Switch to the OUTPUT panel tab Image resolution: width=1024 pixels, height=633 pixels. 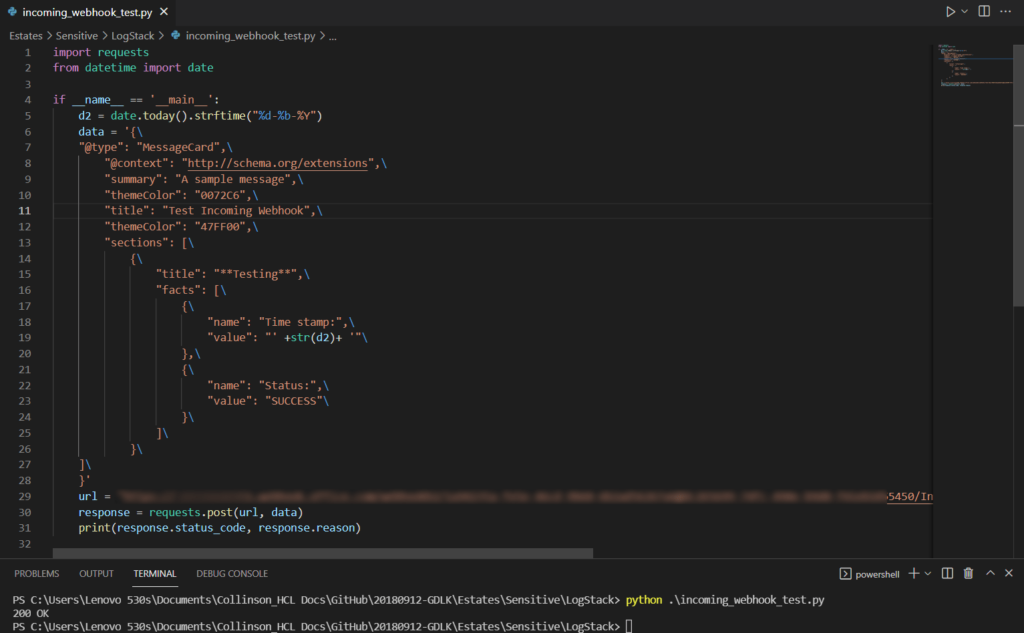[x=96, y=574]
